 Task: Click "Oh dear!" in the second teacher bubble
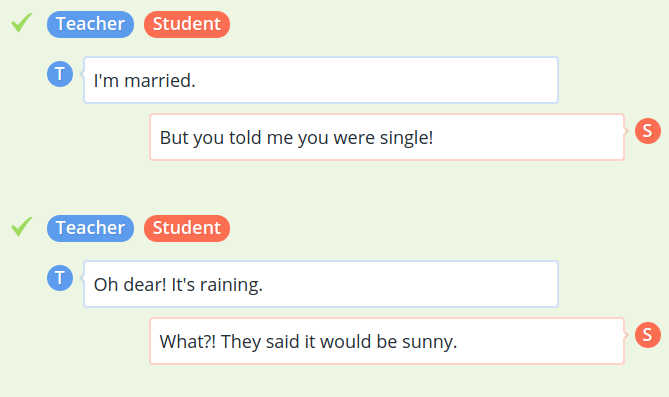[x=130, y=285]
